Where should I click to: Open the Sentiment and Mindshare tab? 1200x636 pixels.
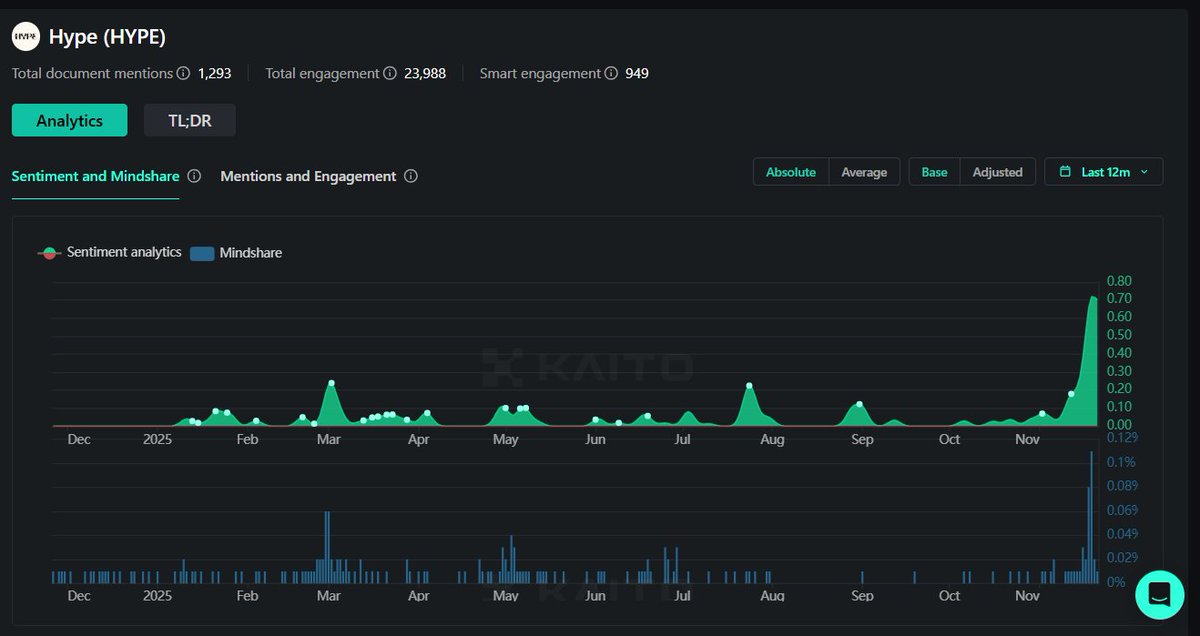tap(95, 176)
